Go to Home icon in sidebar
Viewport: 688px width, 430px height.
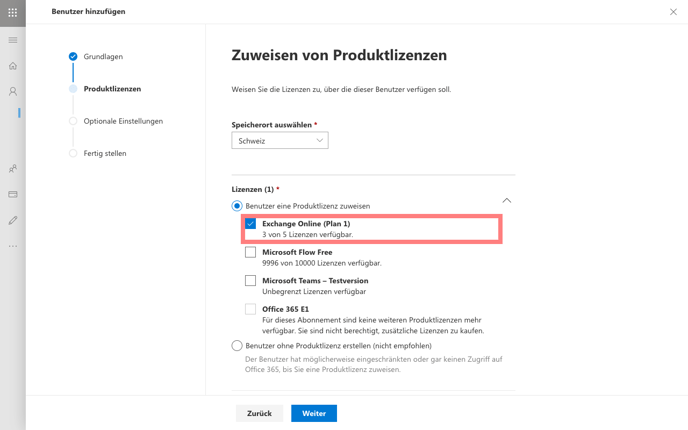pos(13,66)
